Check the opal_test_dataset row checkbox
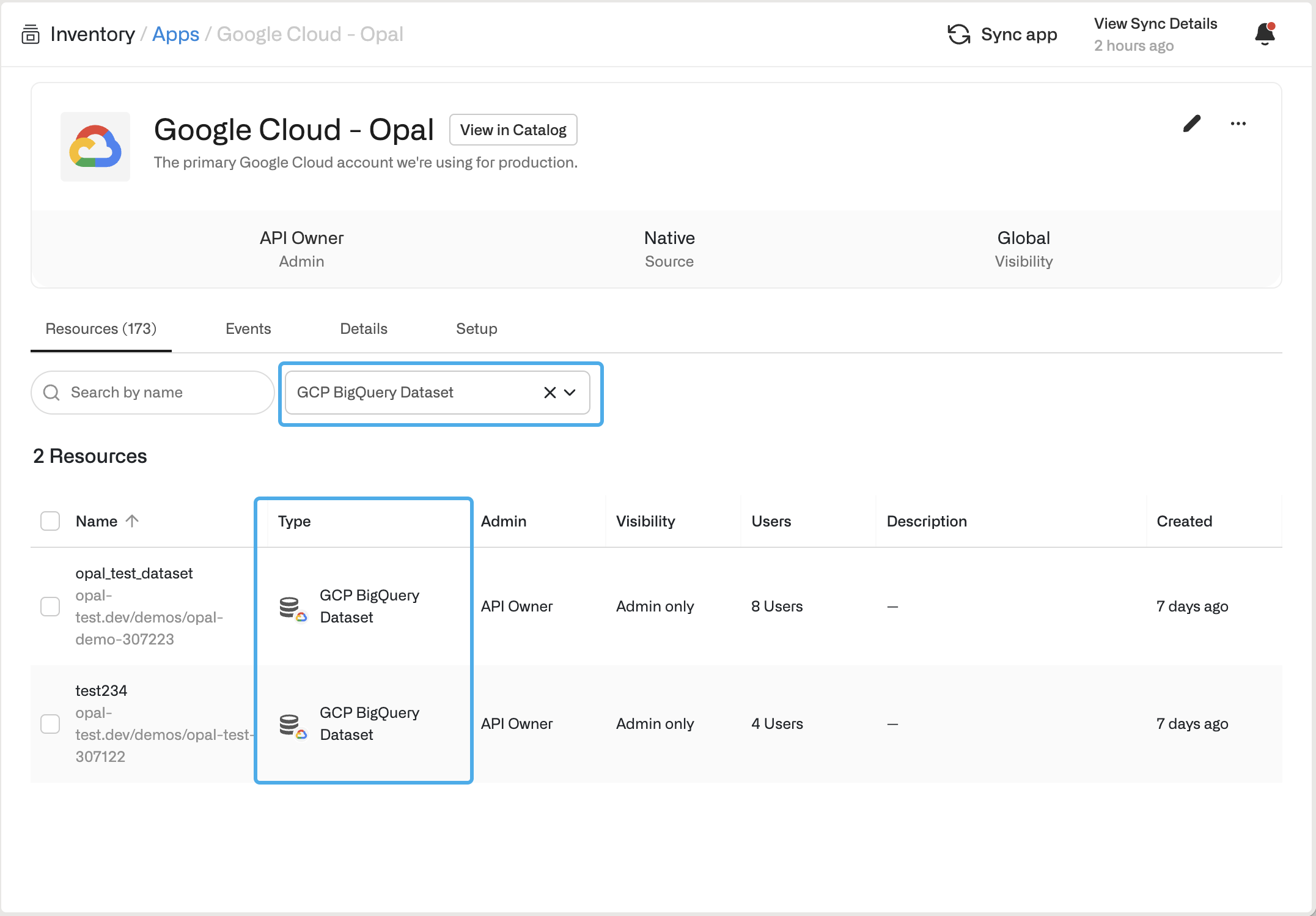Image resolution: width=1316 pixels, height=916 pixels. [x=50, y=607]
